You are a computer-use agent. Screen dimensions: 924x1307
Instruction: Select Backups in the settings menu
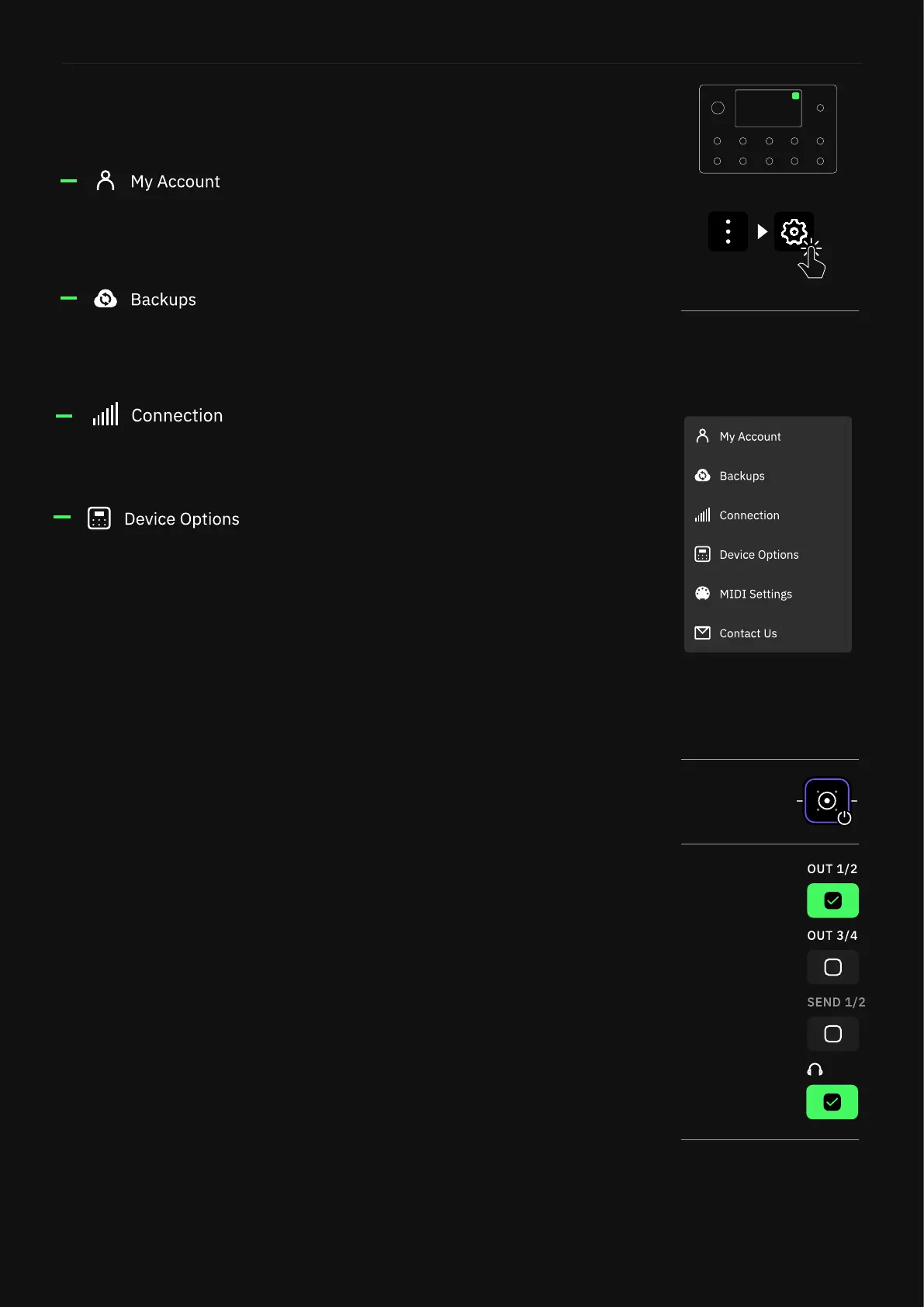tap(742, 476)
